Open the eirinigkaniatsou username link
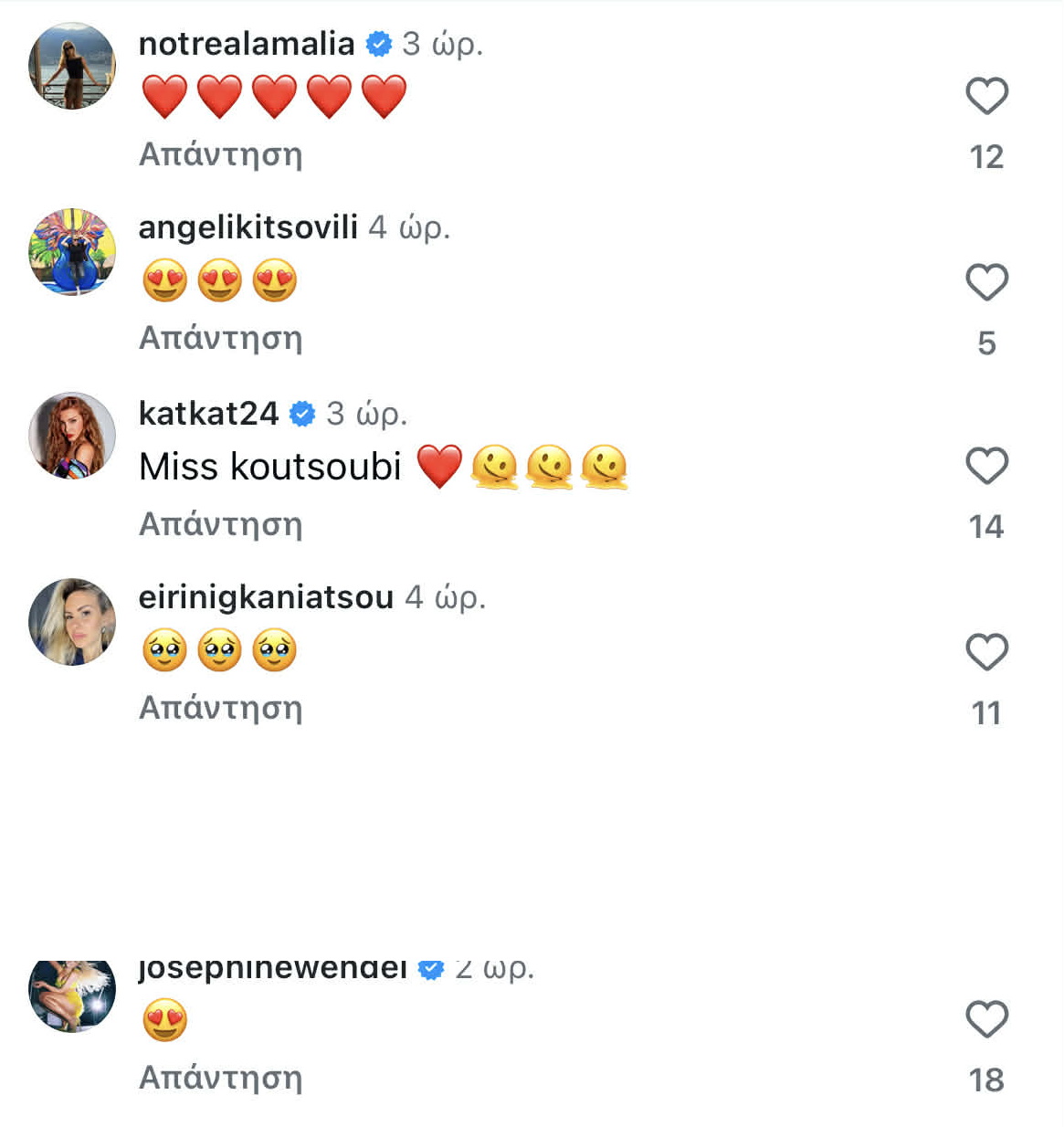 tap(266, 596)
